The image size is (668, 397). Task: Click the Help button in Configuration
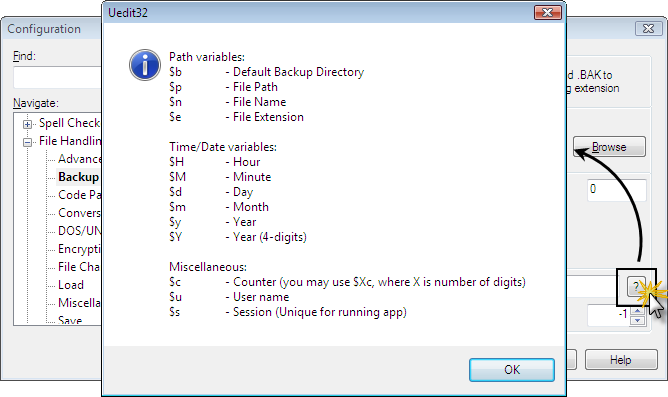(x=621, y=360)
